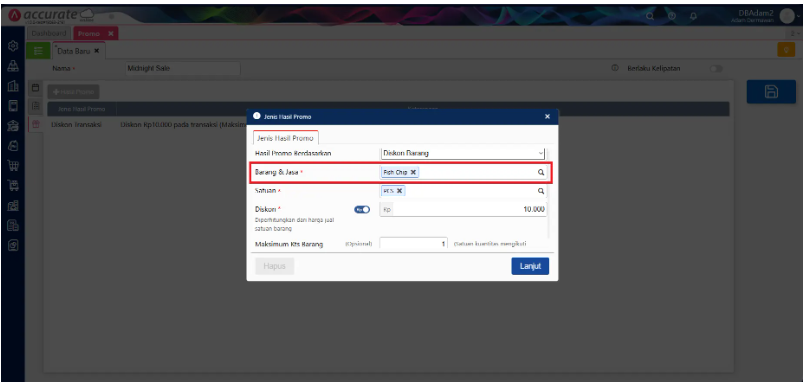Image resolution: width=803 pixels, height=382 pixels.
Task: Click the Lanjut button
Action: pos(530,266)
